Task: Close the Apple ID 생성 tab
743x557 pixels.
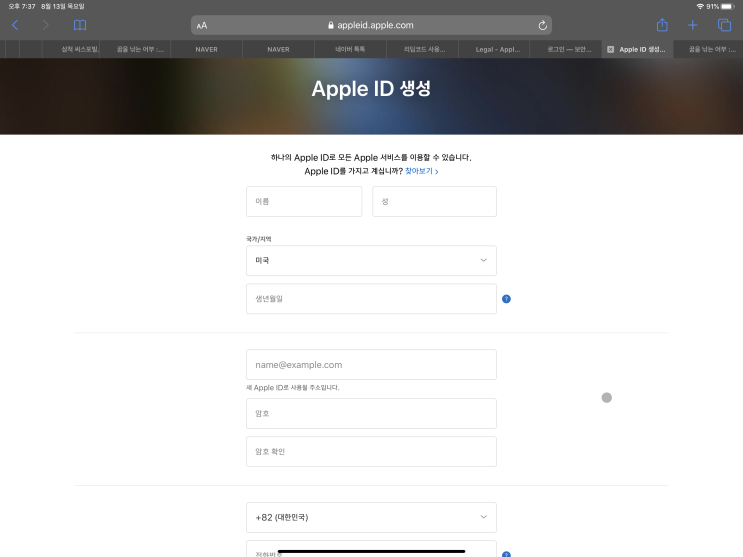Action: coord(610,49)
